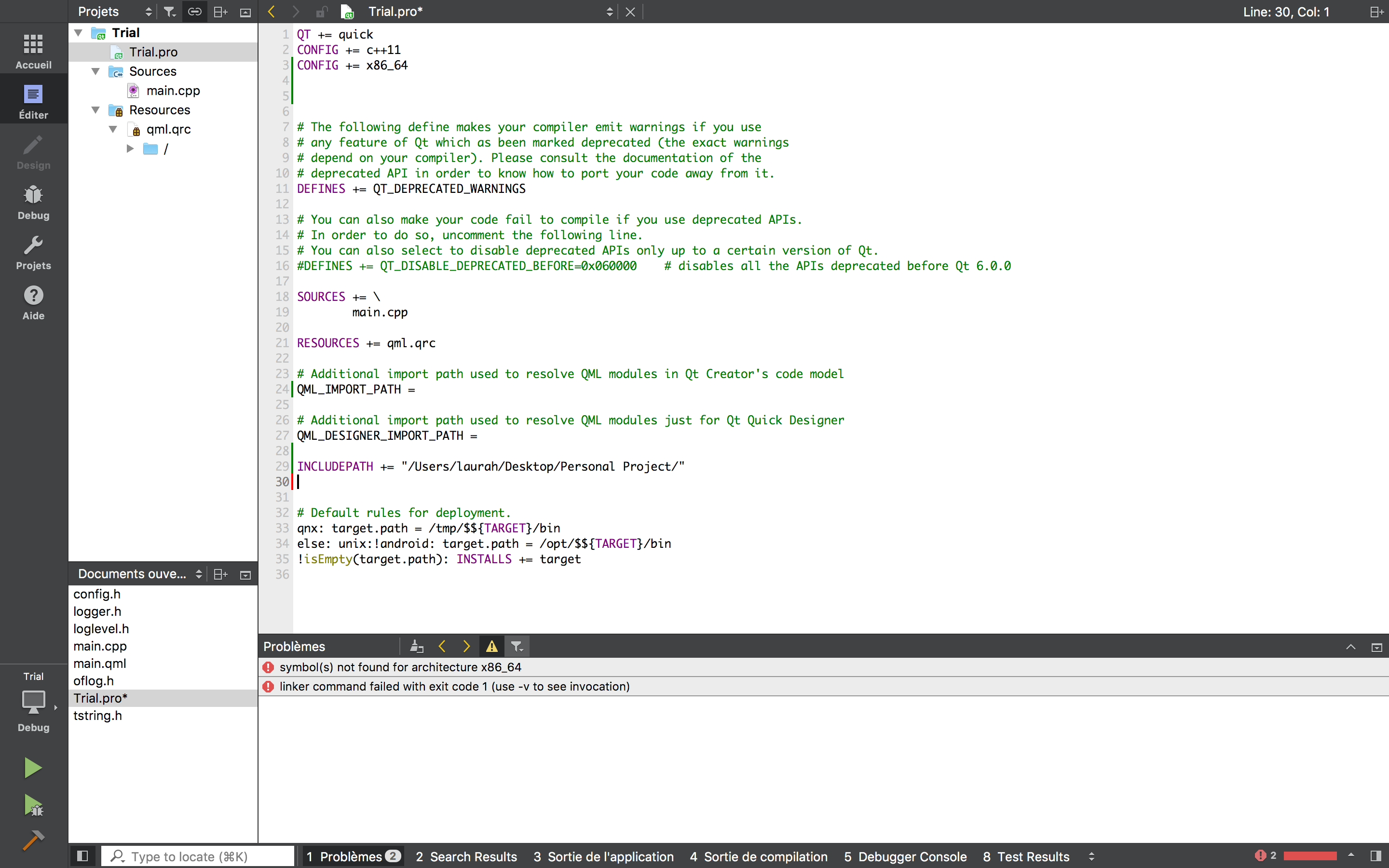Toggle the show warnings filter in Problèmes
The height and width of the screenshot is (868, 1389).
(492, 646)
